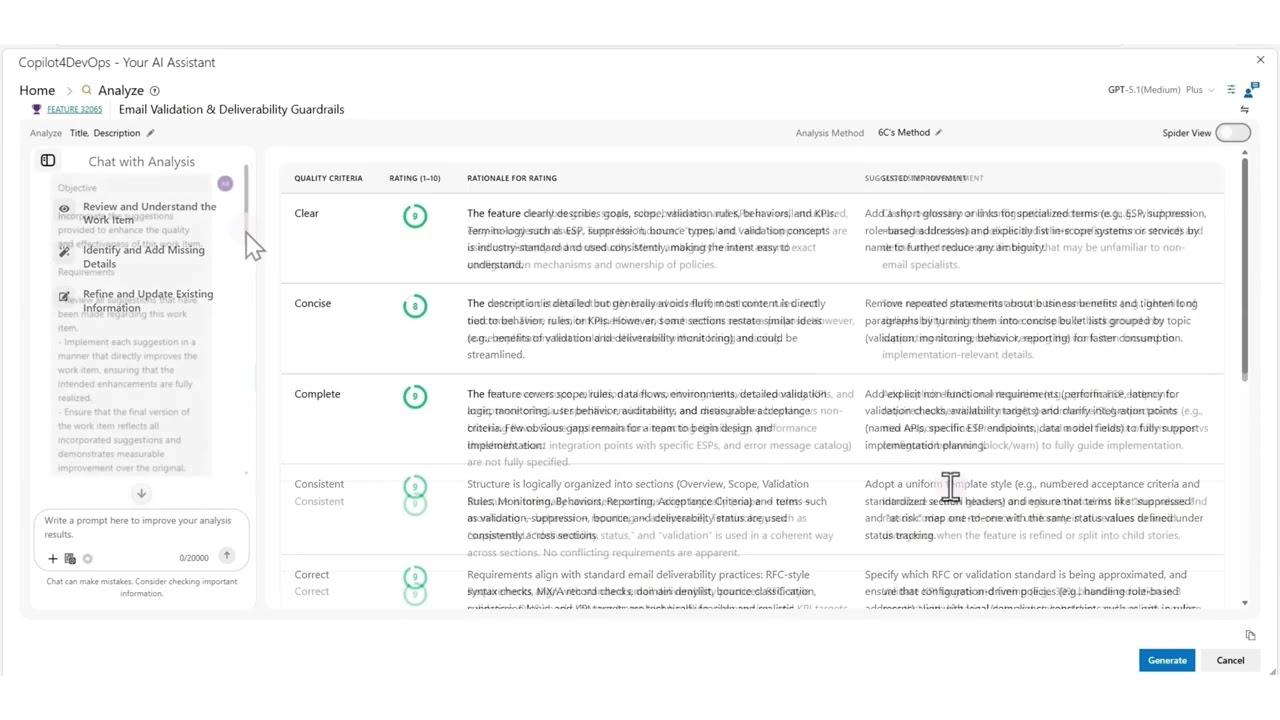Viewport: 1280px width, 720px height.
Task: Edit the 6C's Method pencil icon
Action: click(x=938, y=132)
